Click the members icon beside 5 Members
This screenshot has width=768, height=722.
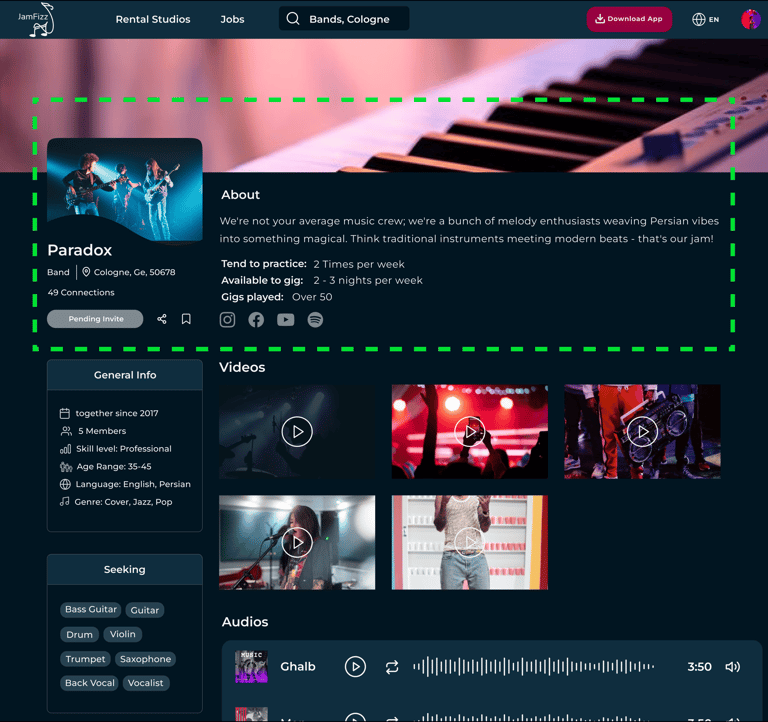click(66, 431)
